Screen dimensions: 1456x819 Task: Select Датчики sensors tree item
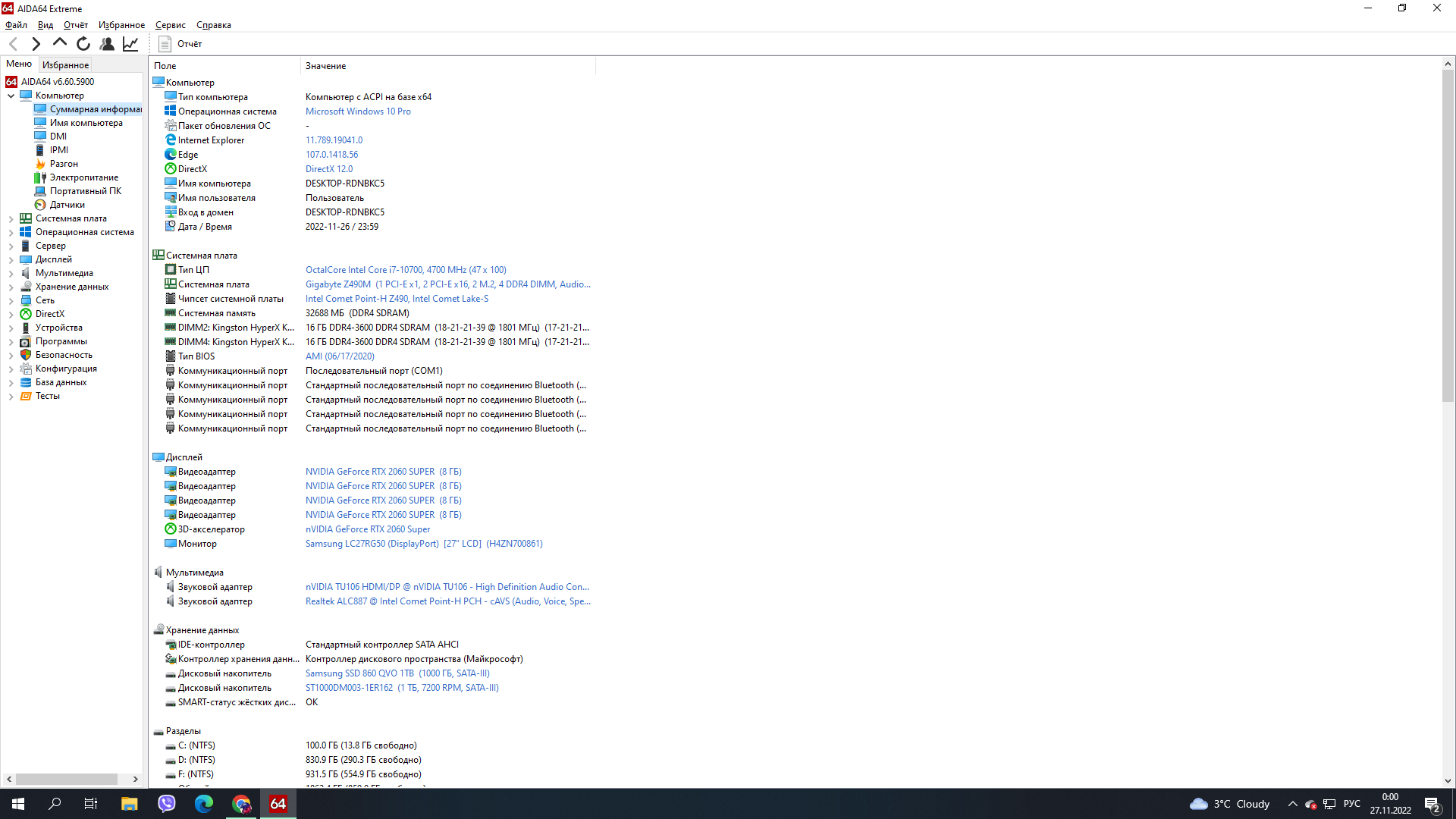click(x=59, y=205)
